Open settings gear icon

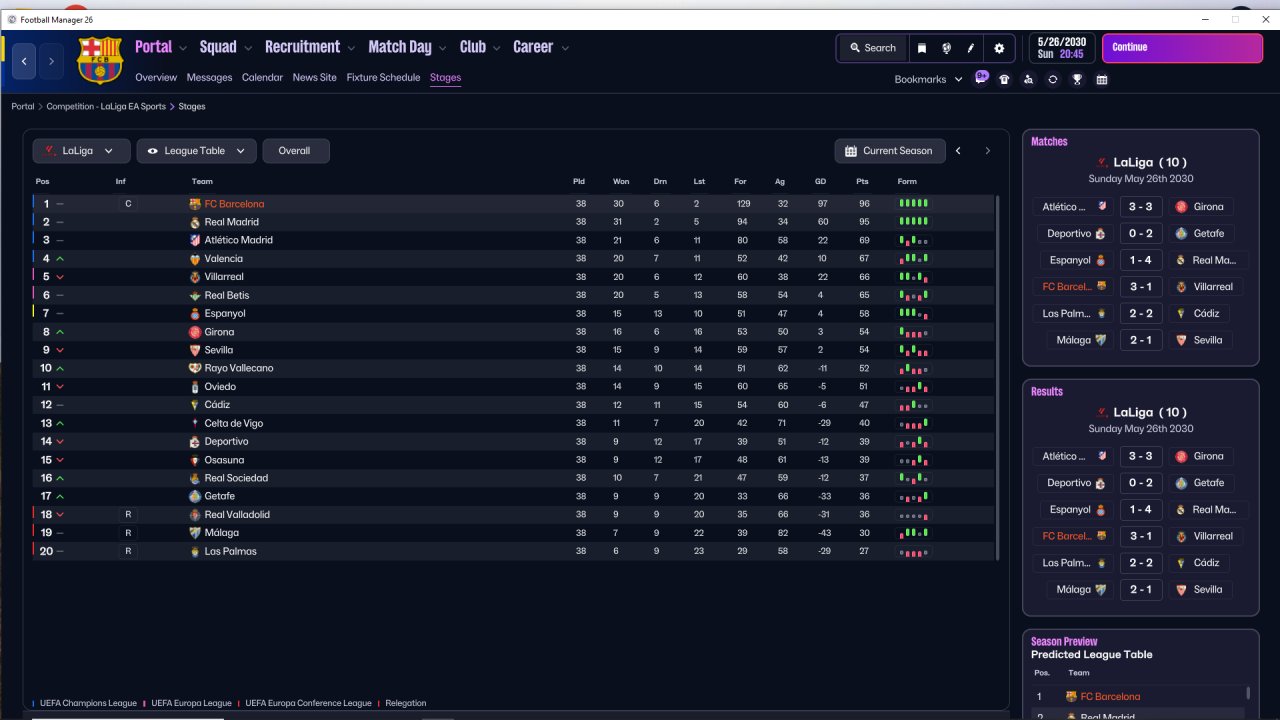click(x=999, y=48)
